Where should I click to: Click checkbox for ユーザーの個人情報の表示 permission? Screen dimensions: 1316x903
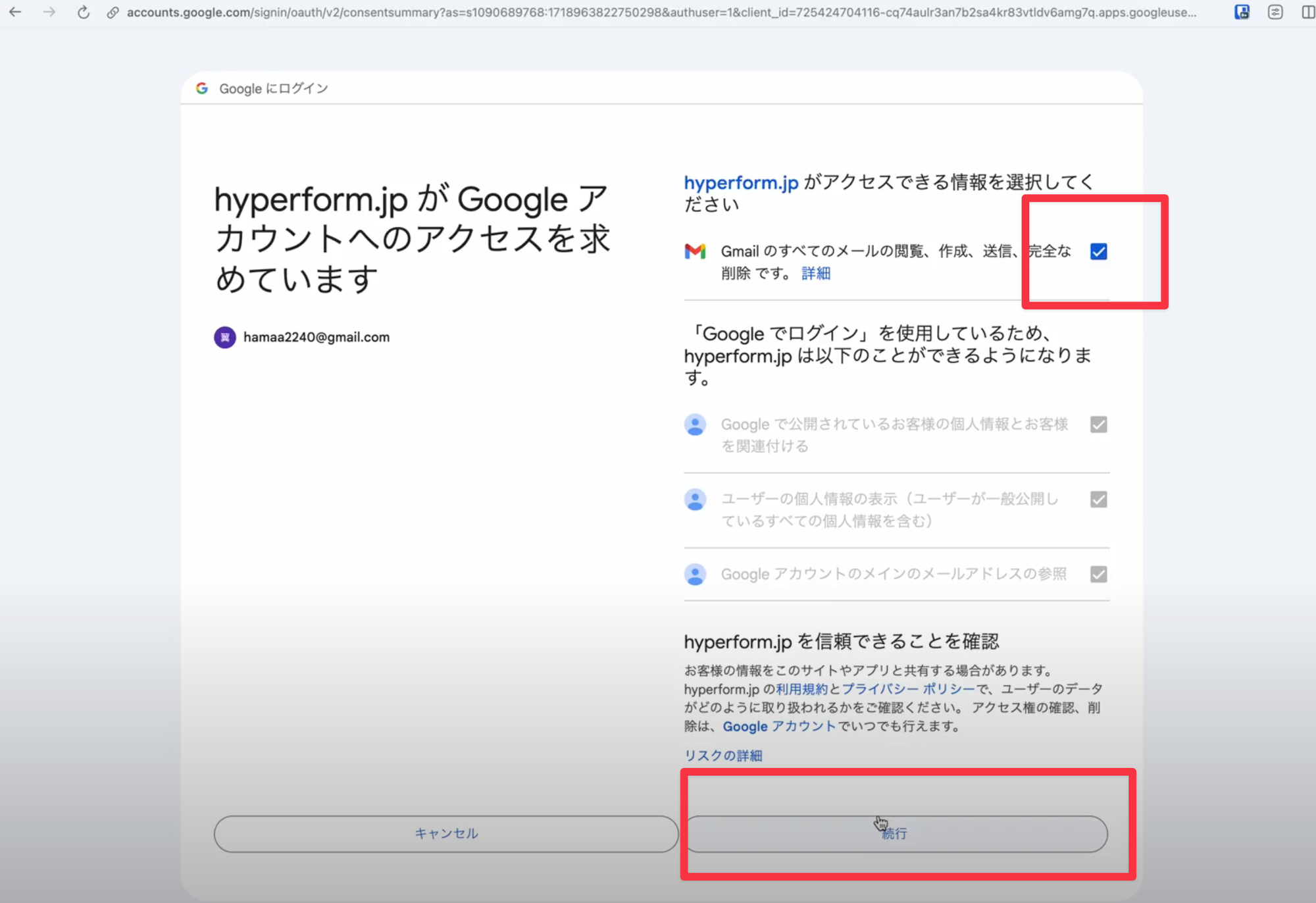click(1098, 500)
